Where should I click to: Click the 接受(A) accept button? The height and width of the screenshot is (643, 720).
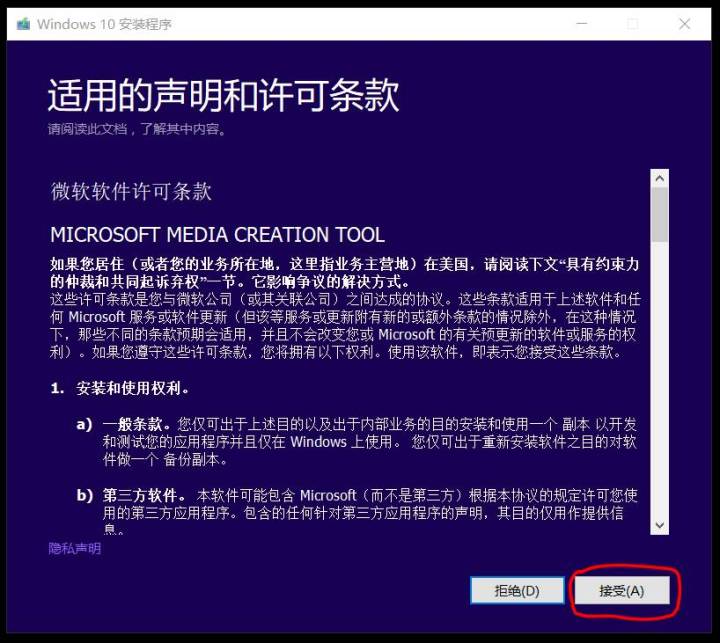(x=622, y=591)
